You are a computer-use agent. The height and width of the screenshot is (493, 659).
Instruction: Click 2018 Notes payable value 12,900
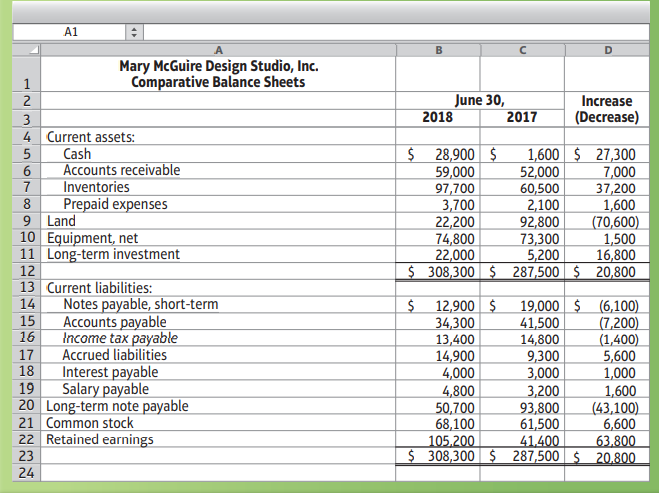(455, 306)
